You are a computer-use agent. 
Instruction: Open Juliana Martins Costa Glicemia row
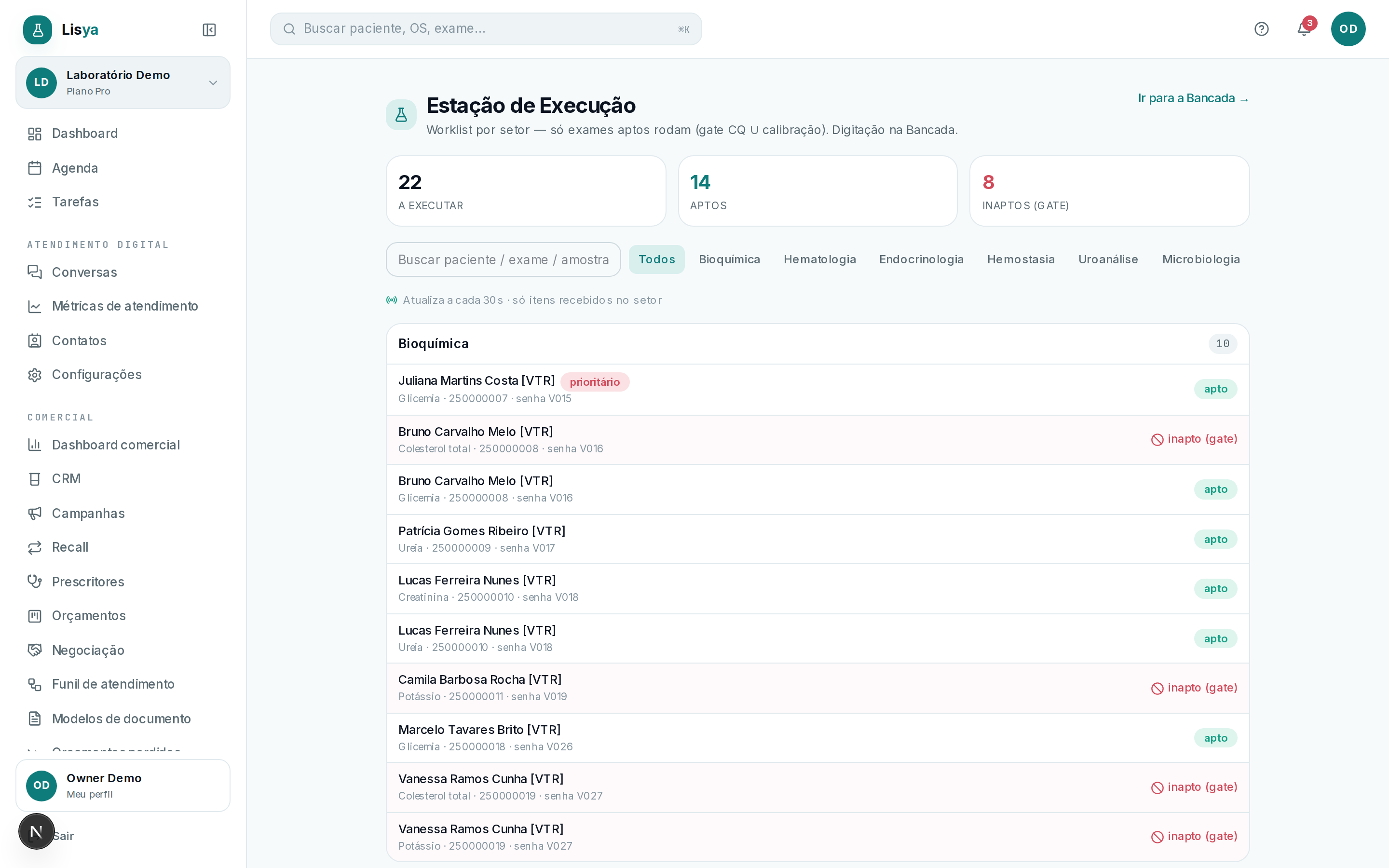817,389
